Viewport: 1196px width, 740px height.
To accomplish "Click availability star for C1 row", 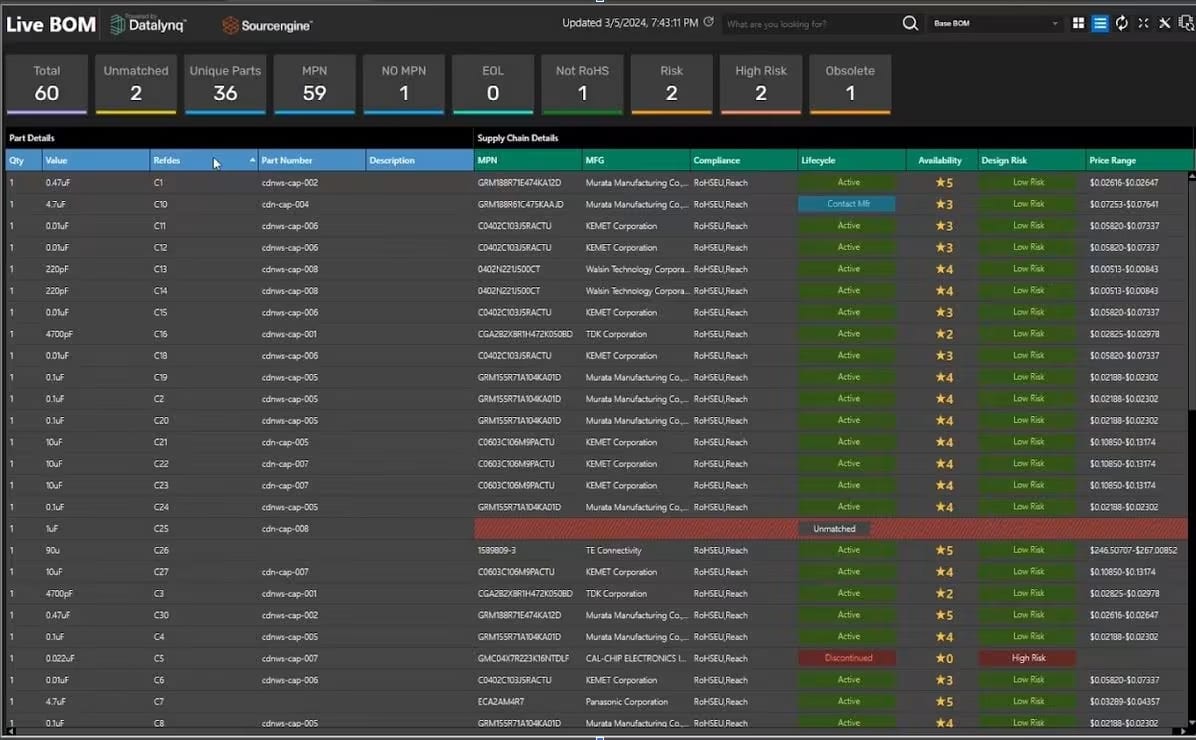I will [x=944, y=182].
